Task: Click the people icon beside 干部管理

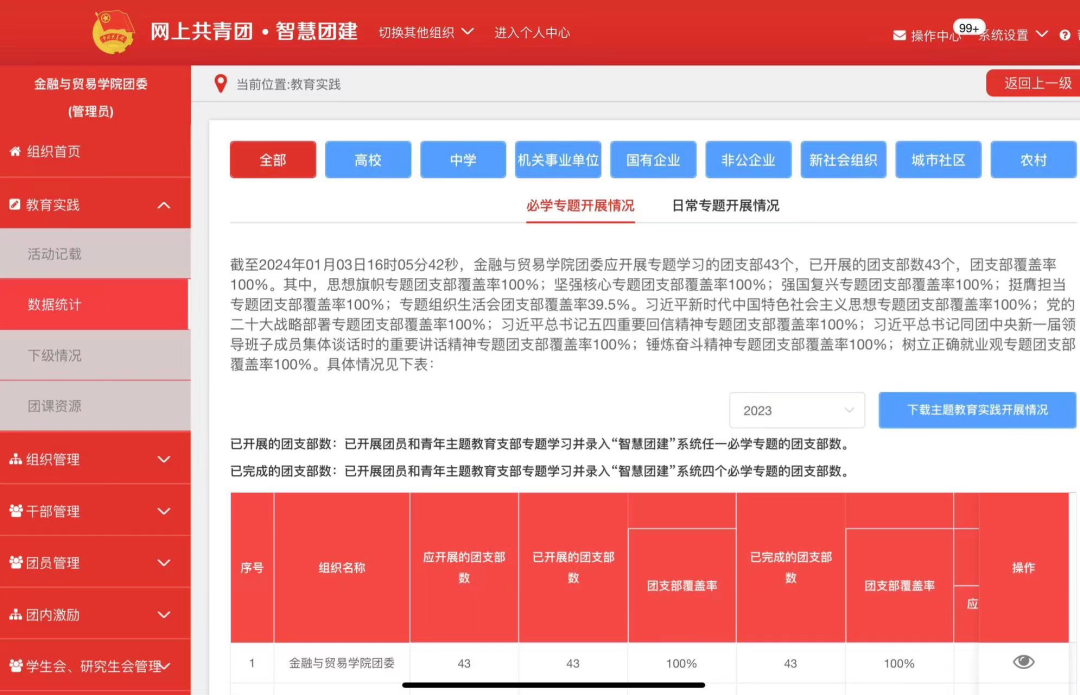Action: click(x=15, y=512)
